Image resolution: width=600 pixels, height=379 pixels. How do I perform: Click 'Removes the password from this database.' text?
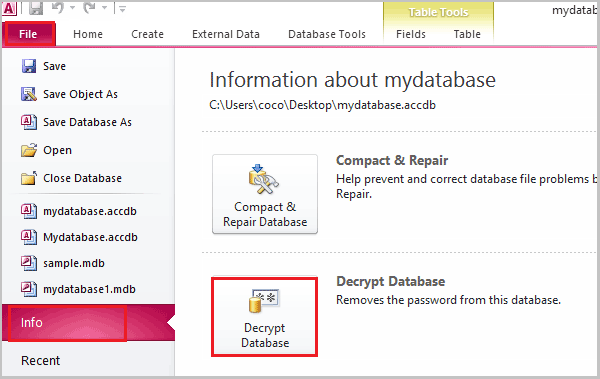[x=448, y=300]
